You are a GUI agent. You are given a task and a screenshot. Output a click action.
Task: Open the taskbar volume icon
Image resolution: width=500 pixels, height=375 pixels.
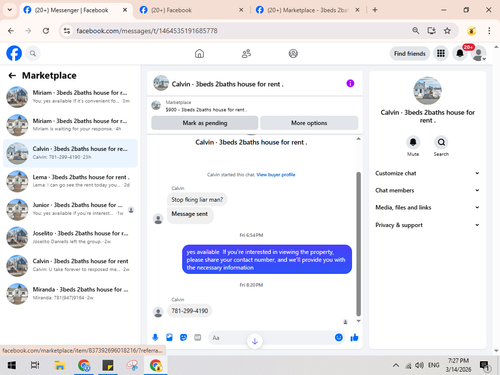[x=419, y=365]
